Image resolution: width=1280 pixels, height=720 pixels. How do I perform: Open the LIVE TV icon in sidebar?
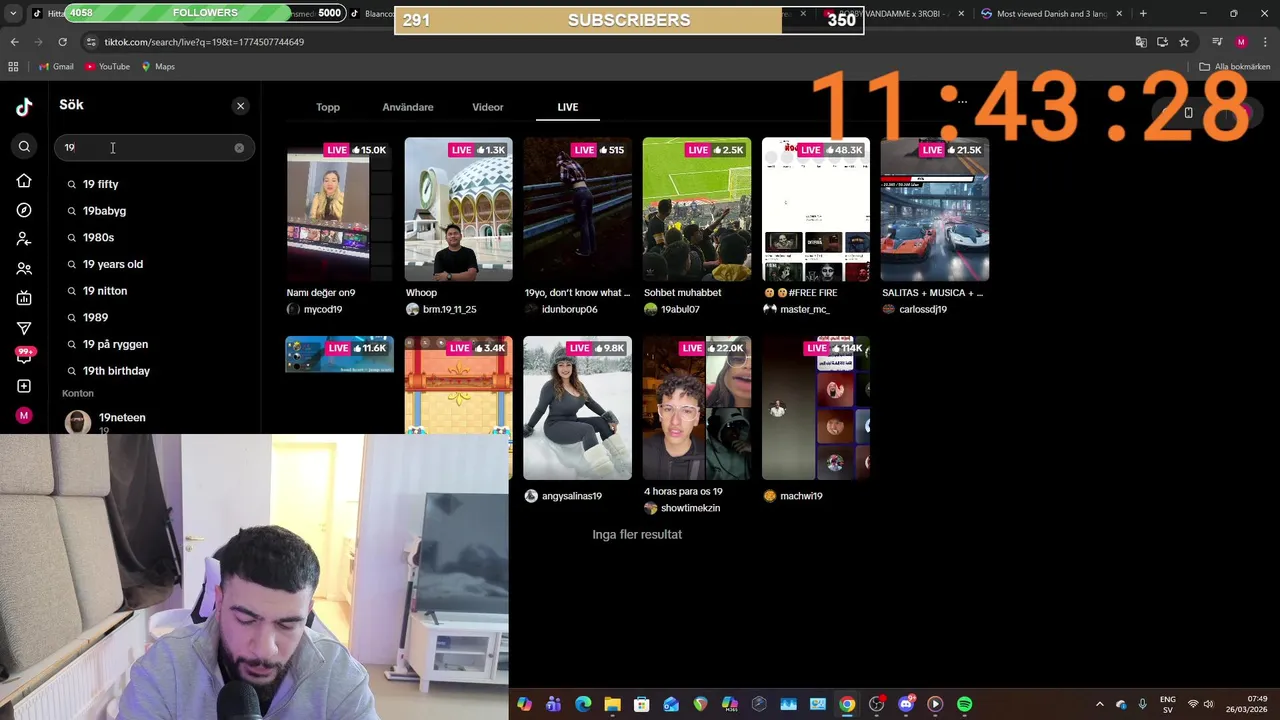click(x=24, y=298)
